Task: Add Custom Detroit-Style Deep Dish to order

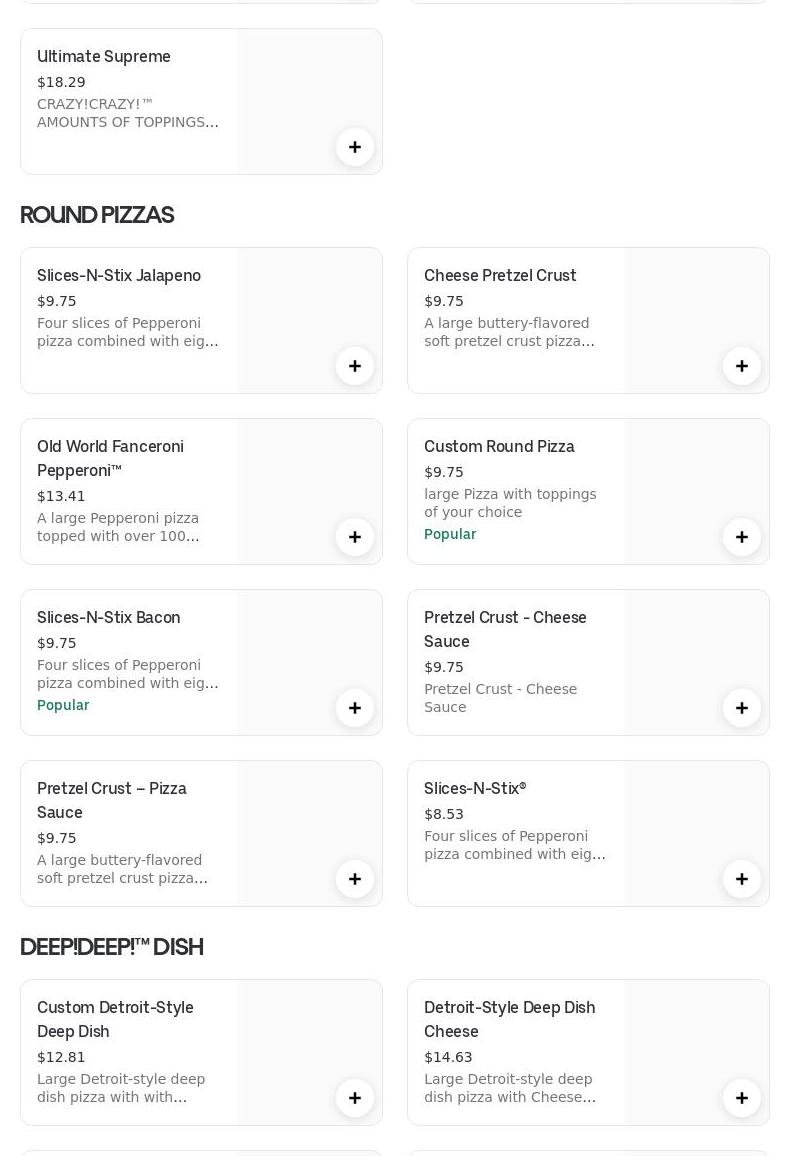Action: tap(355, 1098)
